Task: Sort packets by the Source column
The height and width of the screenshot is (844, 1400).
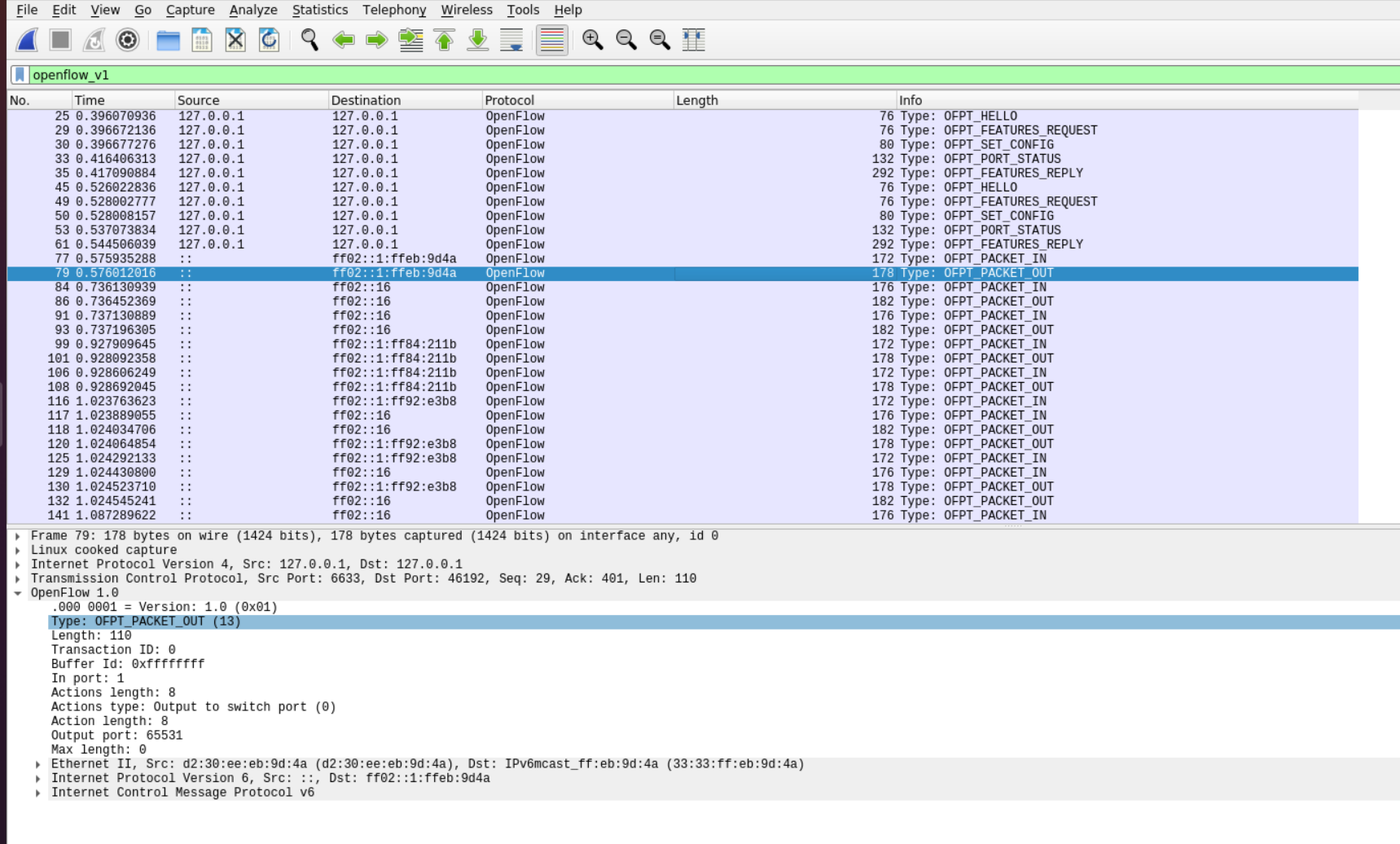Action: 252,100
